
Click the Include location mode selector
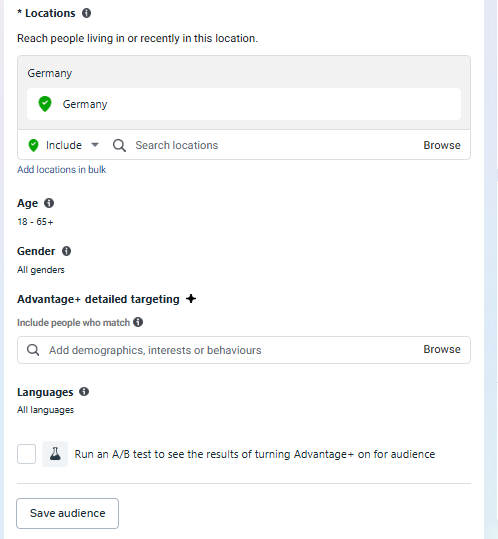tap(64, 145)
